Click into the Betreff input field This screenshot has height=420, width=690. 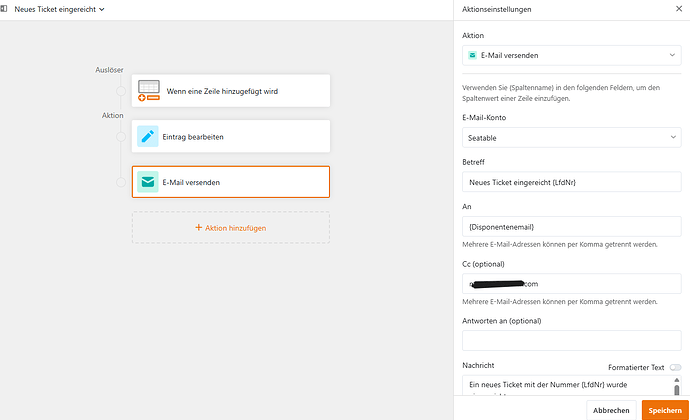(572, 182)
